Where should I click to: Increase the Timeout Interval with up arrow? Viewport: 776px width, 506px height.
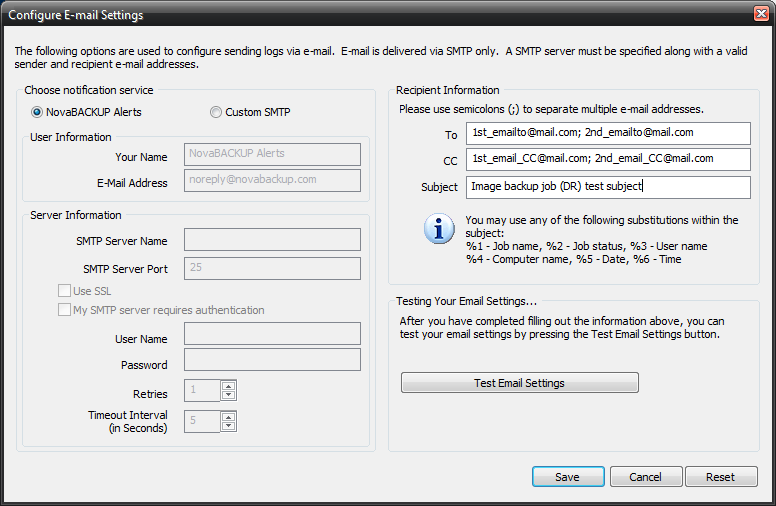click(x=228, y=417)
